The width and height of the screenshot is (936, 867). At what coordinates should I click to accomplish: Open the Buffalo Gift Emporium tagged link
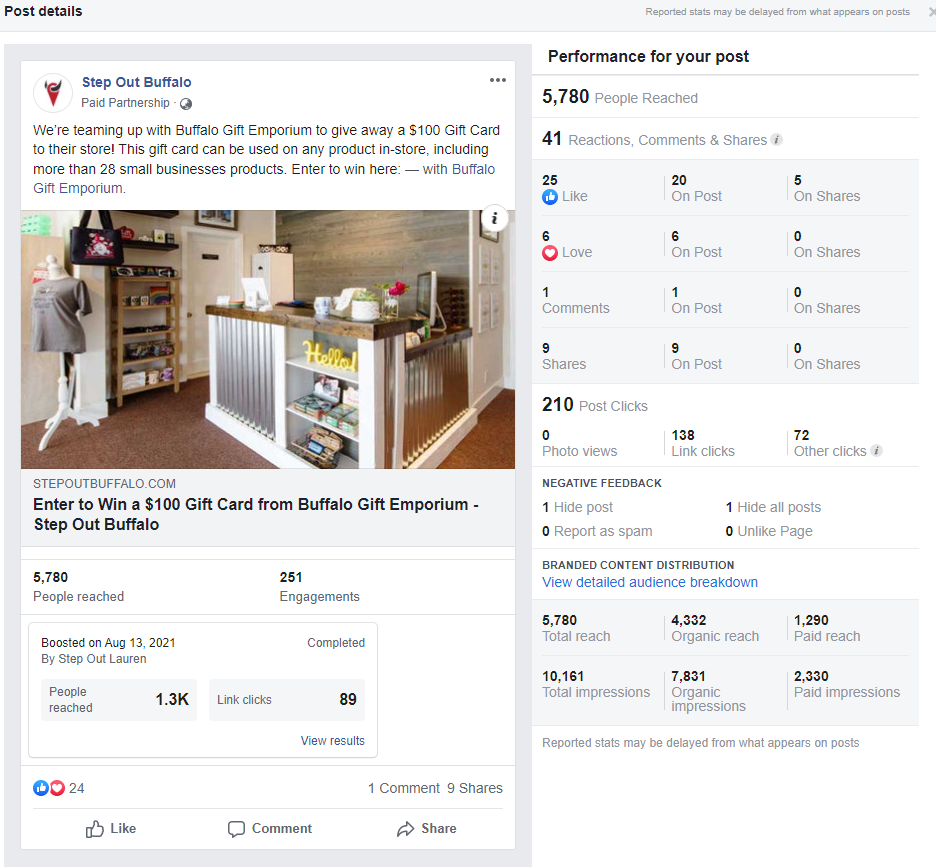264,179
